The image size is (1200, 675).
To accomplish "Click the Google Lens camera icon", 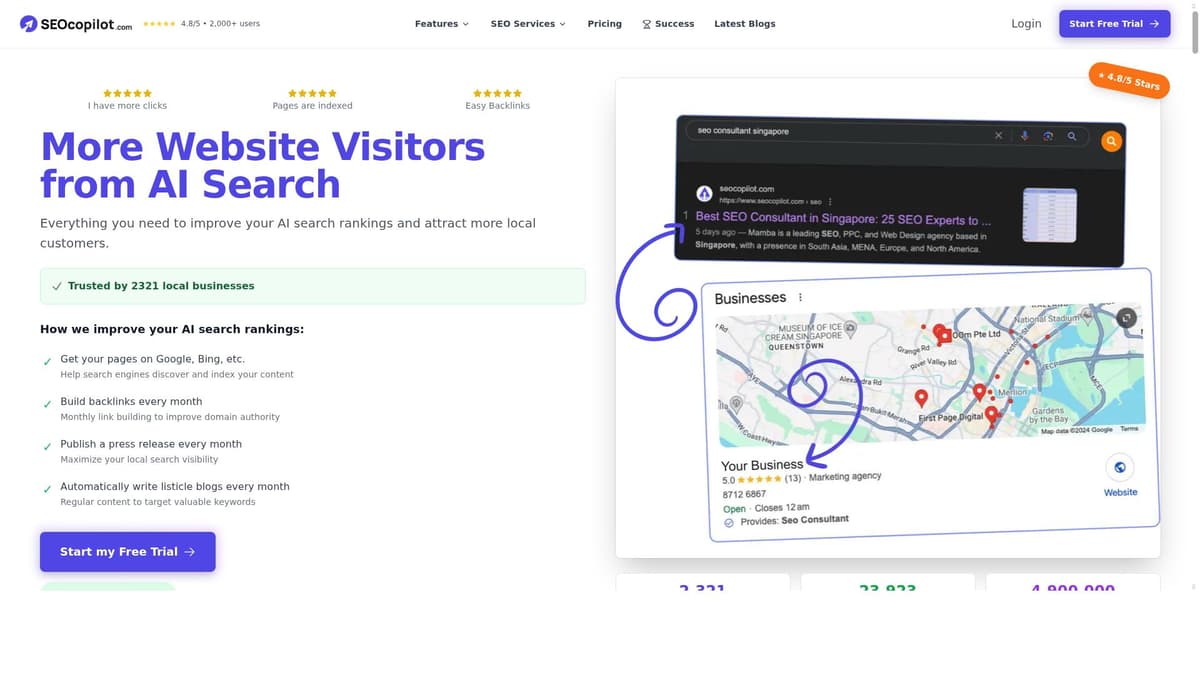I will click(1048, 136).
